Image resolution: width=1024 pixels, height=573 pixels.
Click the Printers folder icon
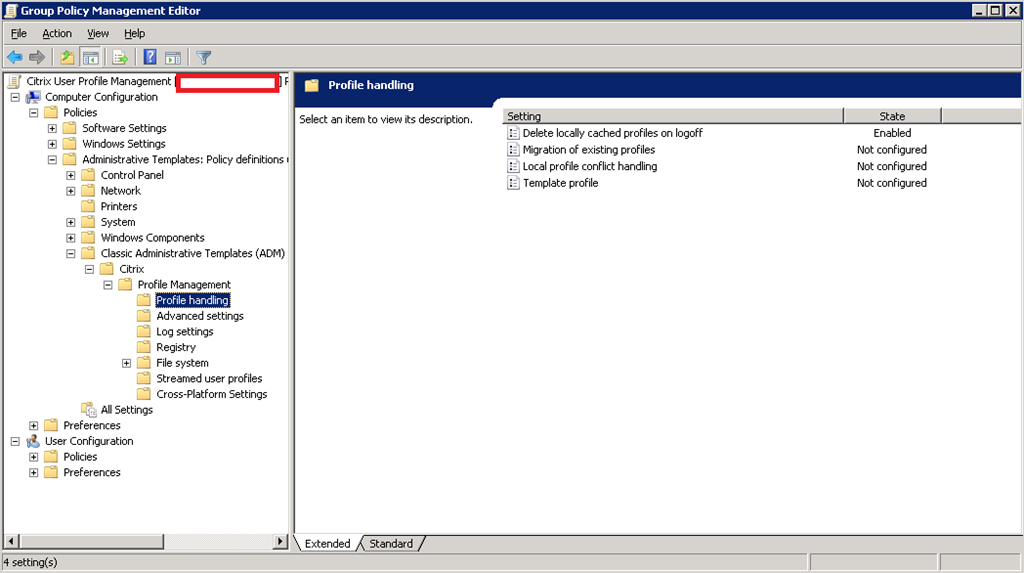[x=88, y=206]
